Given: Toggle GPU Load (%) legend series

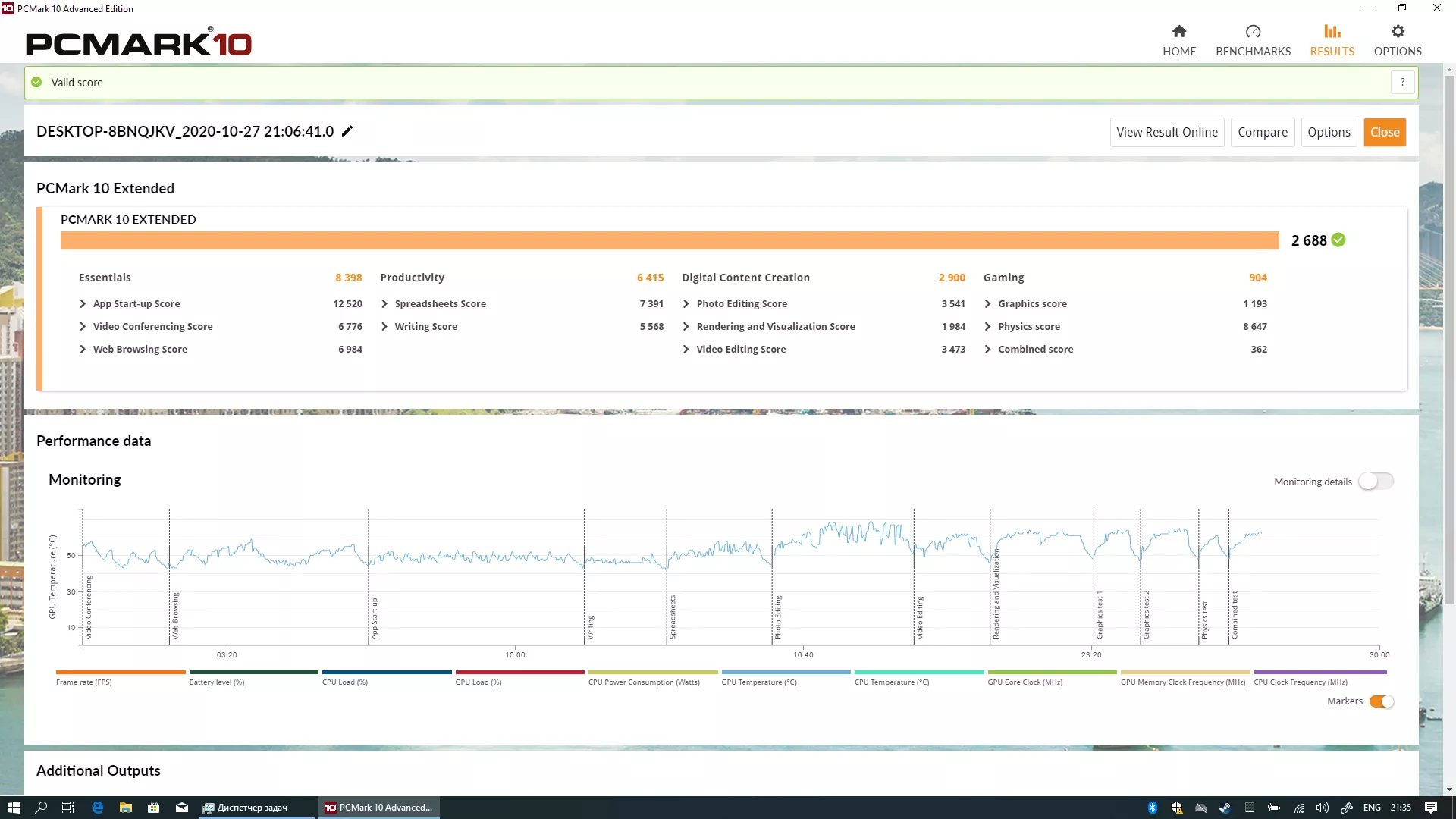Looking at the screenshot, I should [x=519, y=677].
